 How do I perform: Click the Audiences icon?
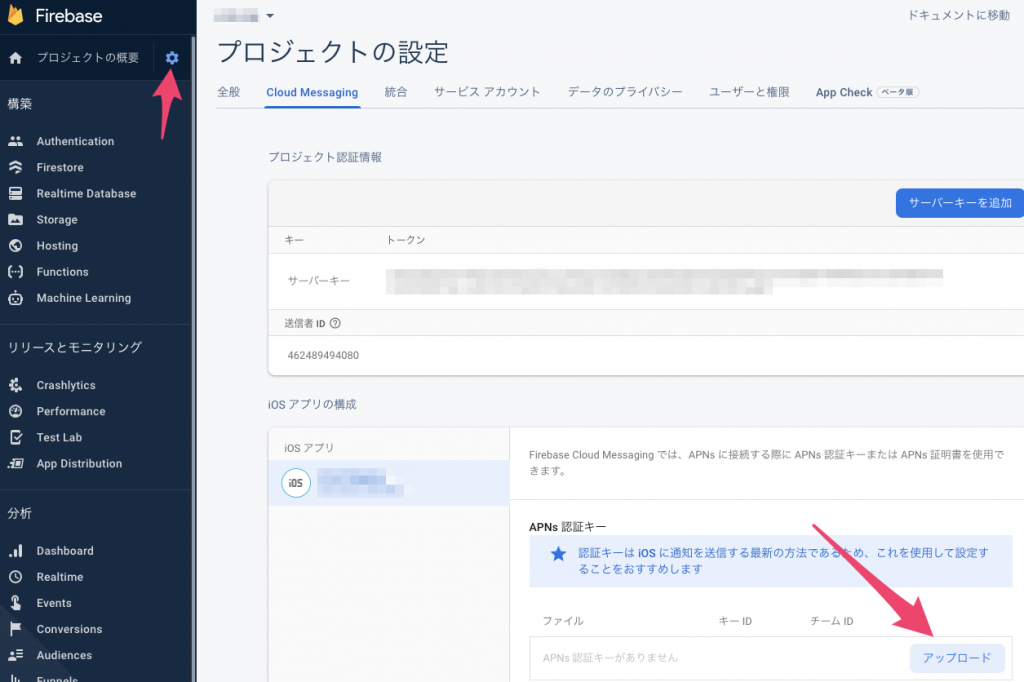coord(16,655)
